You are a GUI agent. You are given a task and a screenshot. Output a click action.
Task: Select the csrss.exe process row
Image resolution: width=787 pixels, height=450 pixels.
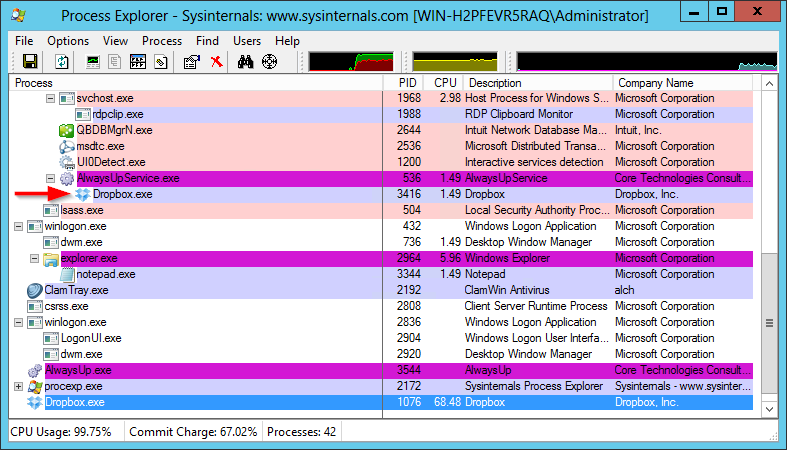(381, 306)
